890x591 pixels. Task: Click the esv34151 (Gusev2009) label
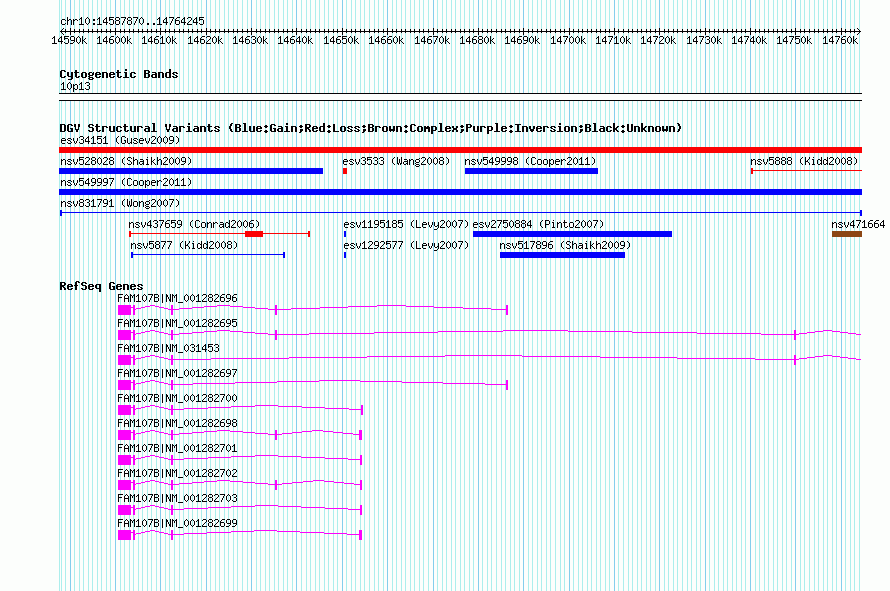(120, 140)
